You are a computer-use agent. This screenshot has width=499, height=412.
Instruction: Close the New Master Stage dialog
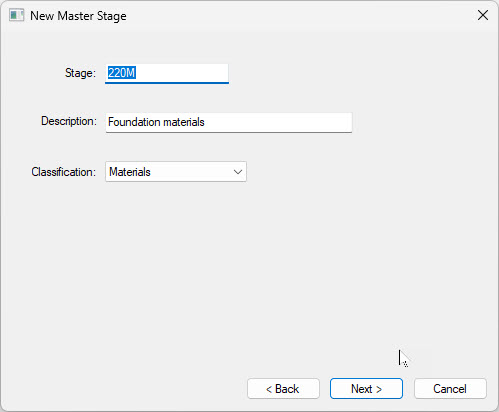(x=483, y=15)
